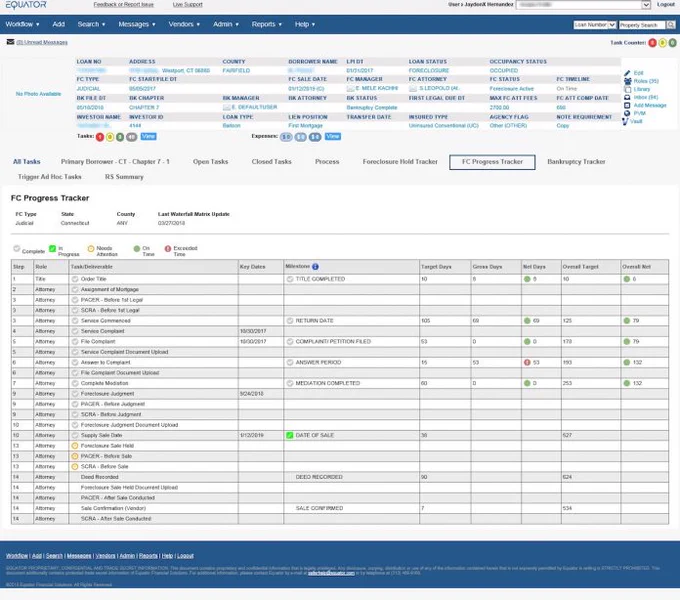Open the Library document icon

(x=627, y=89)
